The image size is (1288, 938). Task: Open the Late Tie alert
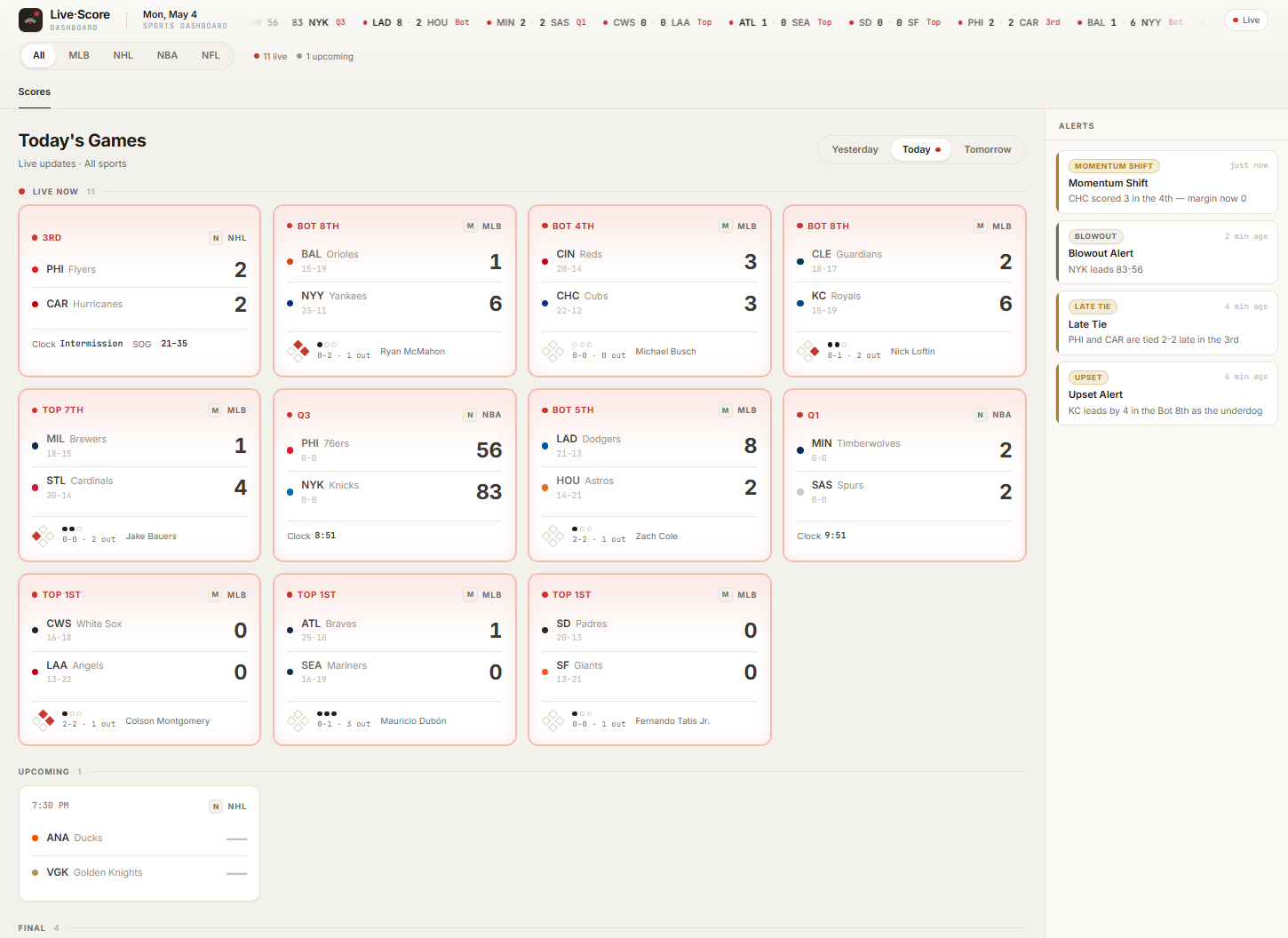1167,323
